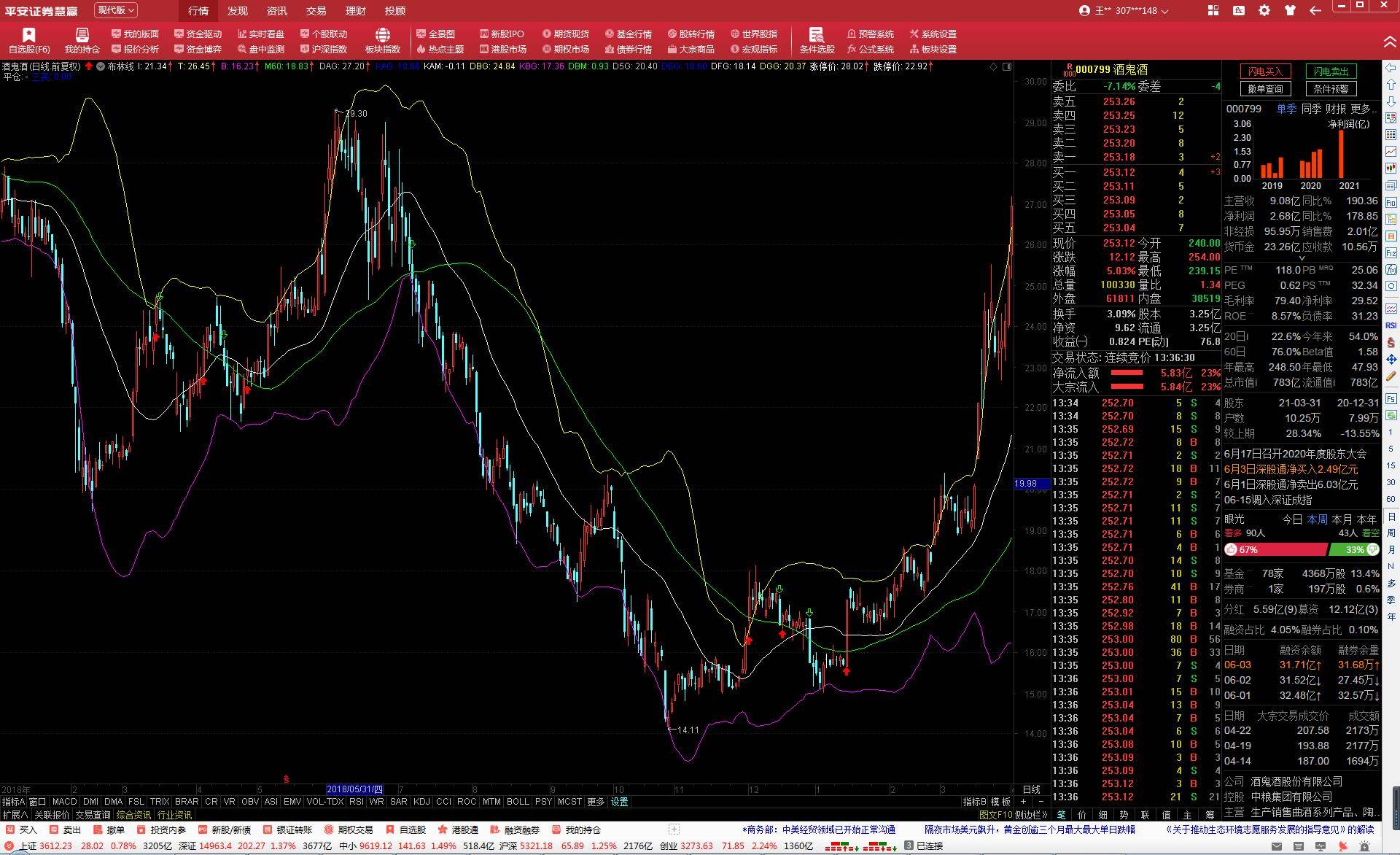Viewport: 1400px width, 855px height.
Task: Open settings gear icon in title bar
Action: [1264, 10]
